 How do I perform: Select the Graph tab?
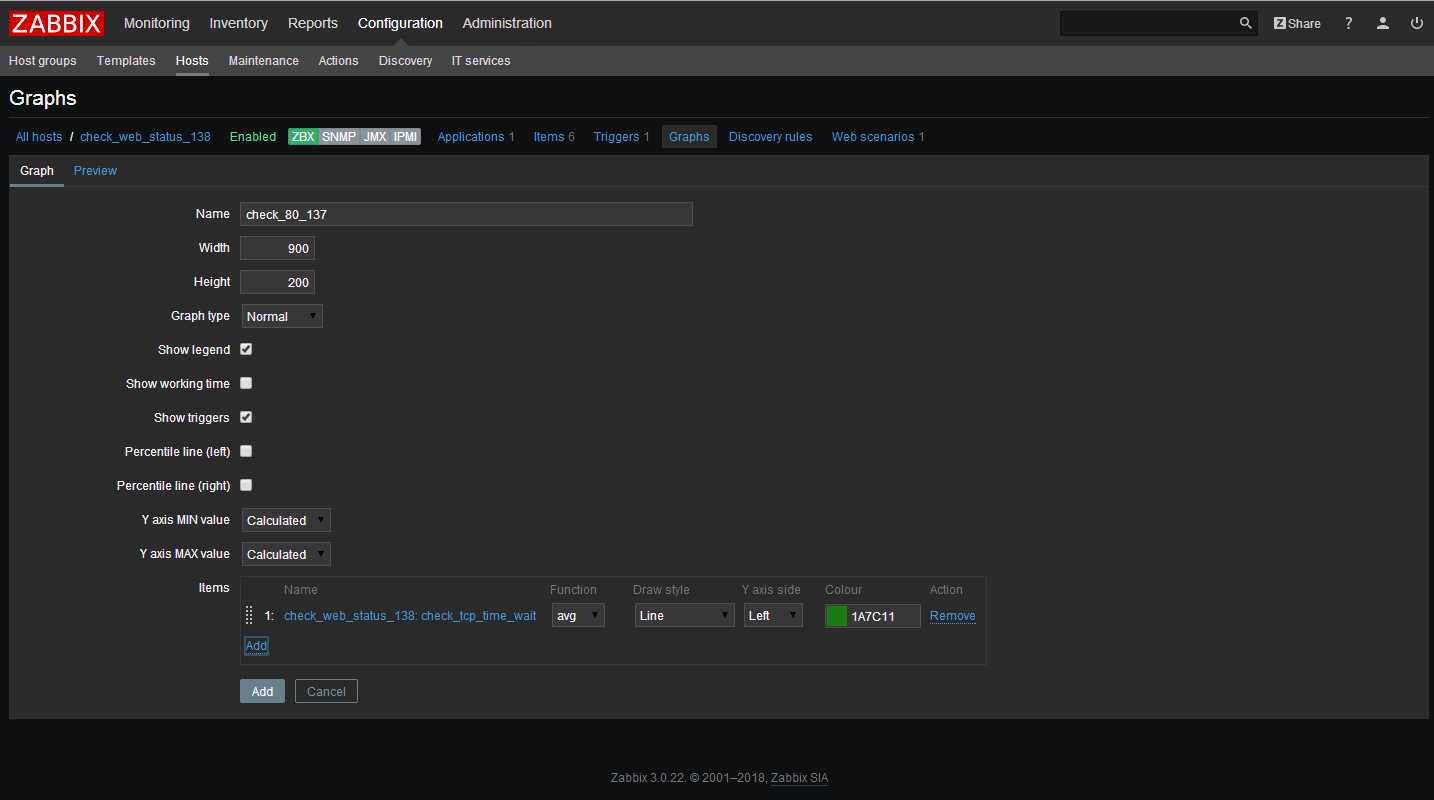coord(37,171)
